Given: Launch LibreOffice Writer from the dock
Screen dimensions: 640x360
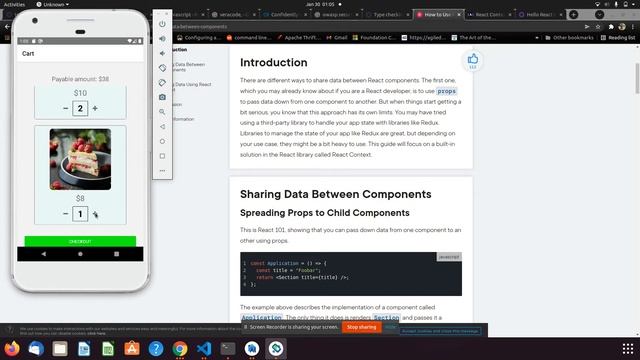Looking at the screenshot, I should [84, 349].
